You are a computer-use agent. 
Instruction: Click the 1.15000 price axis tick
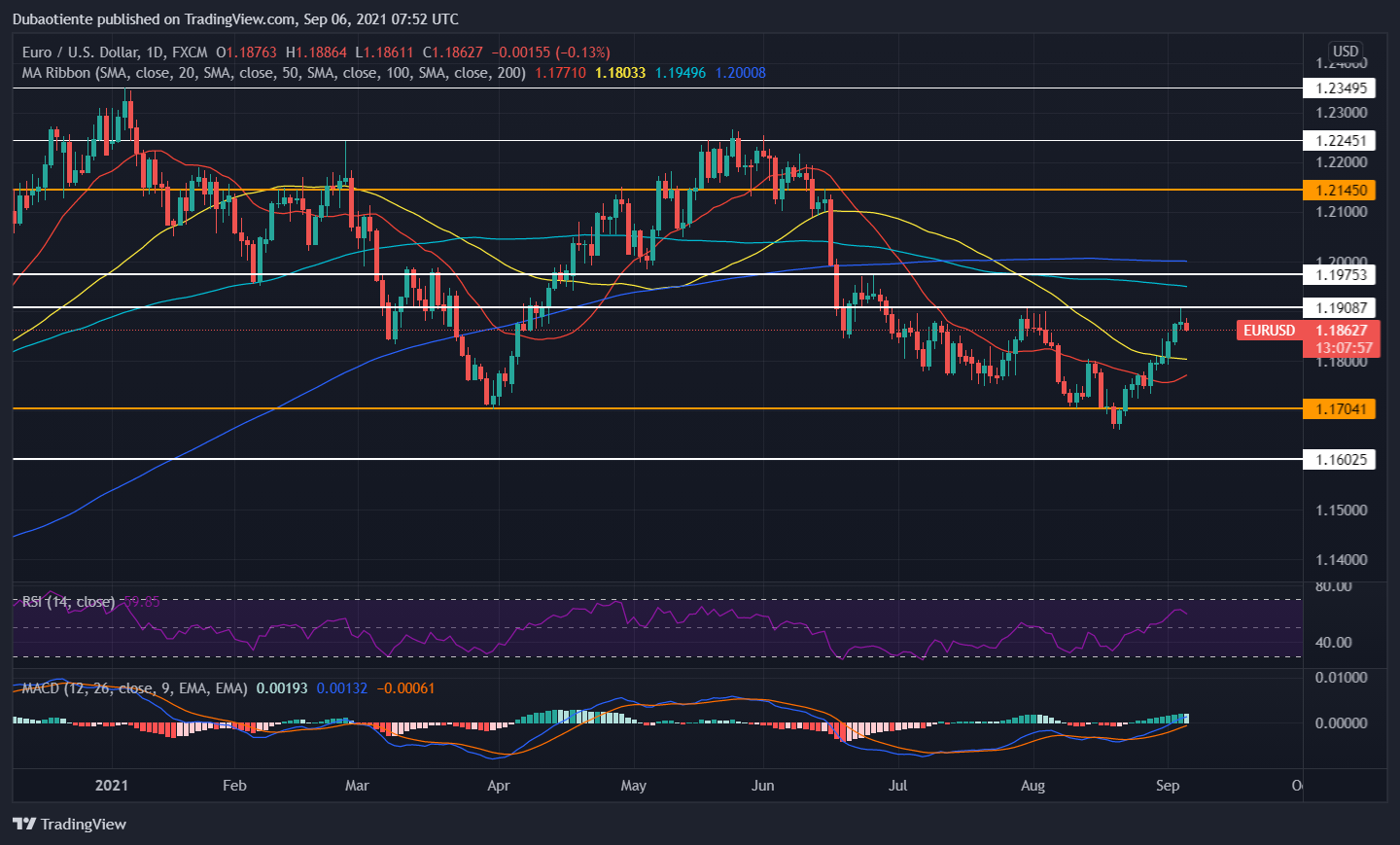pos(1341,510)
